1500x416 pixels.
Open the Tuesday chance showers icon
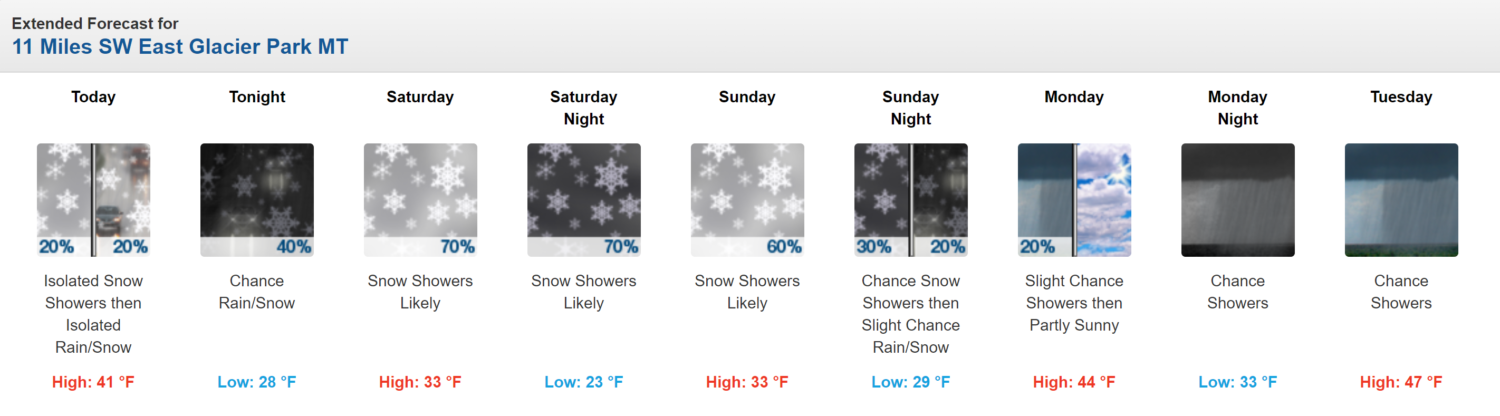click(x=1401, y=200)
